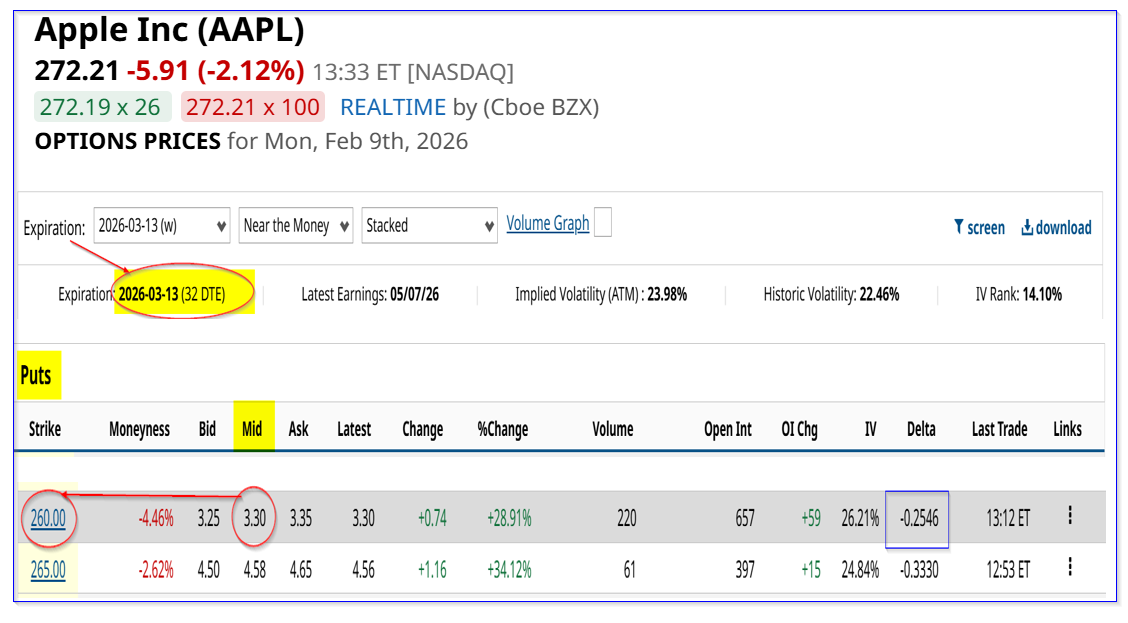Click the screen filter icon
Image resolution: width=1128 pixels, height=623 pixels.
959,227
